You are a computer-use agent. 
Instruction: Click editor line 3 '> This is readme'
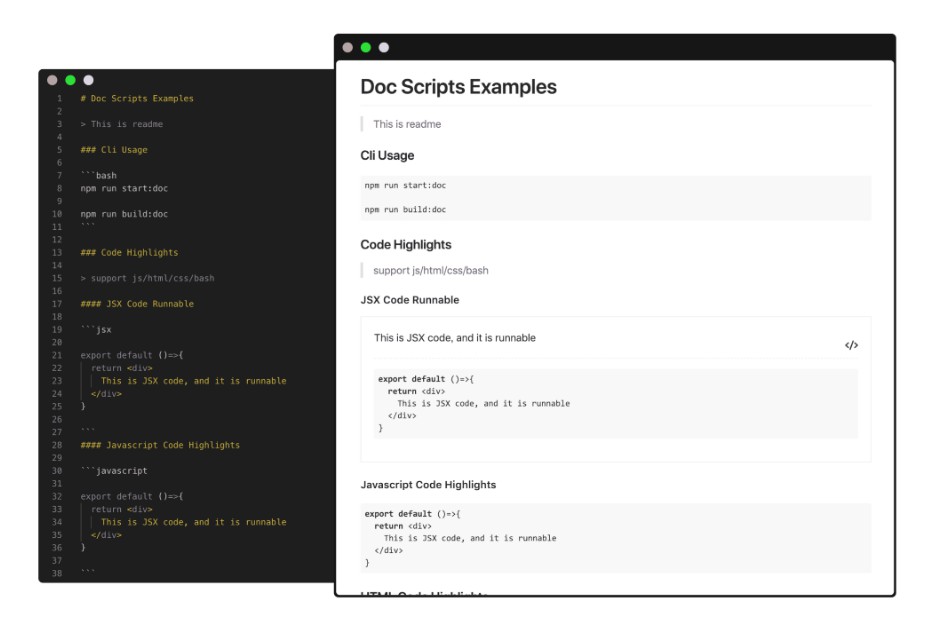pyautogui.click(x=121, y=124)
